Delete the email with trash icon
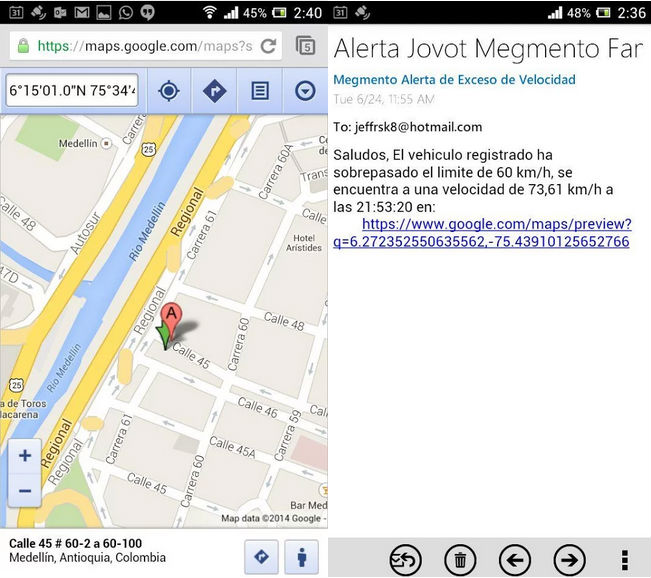This screenshot has width=651, height=578. click(x=460, y=560)
